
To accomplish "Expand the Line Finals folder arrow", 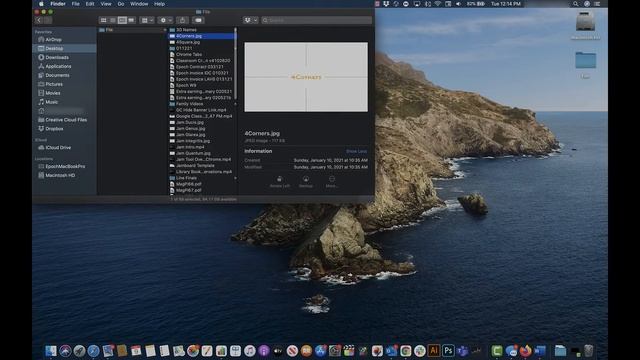I will pos(236,178).
